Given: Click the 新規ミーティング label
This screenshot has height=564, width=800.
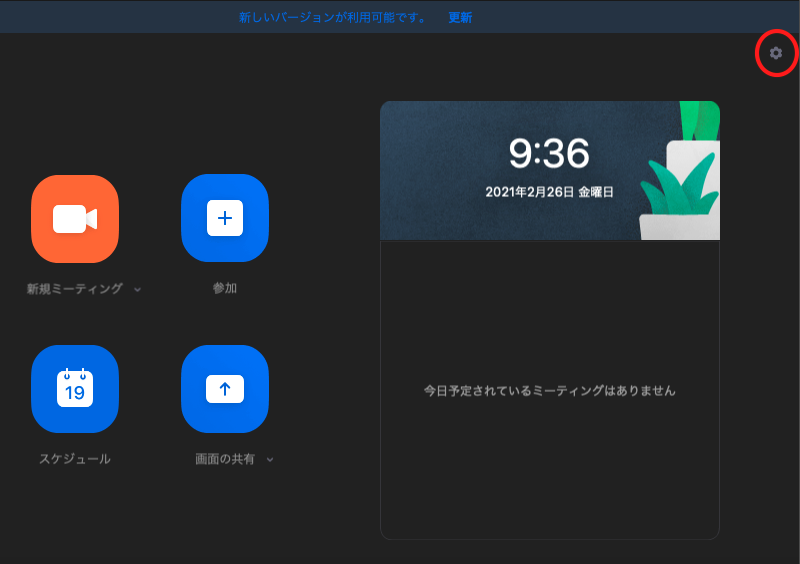Looking at the screenshot, I should pos(75,289).
